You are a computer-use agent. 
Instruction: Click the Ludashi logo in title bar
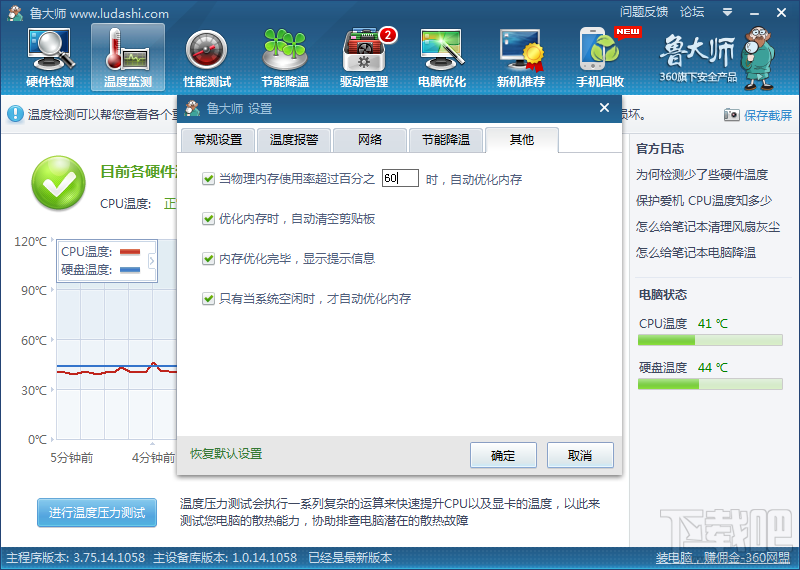[15, 13]
